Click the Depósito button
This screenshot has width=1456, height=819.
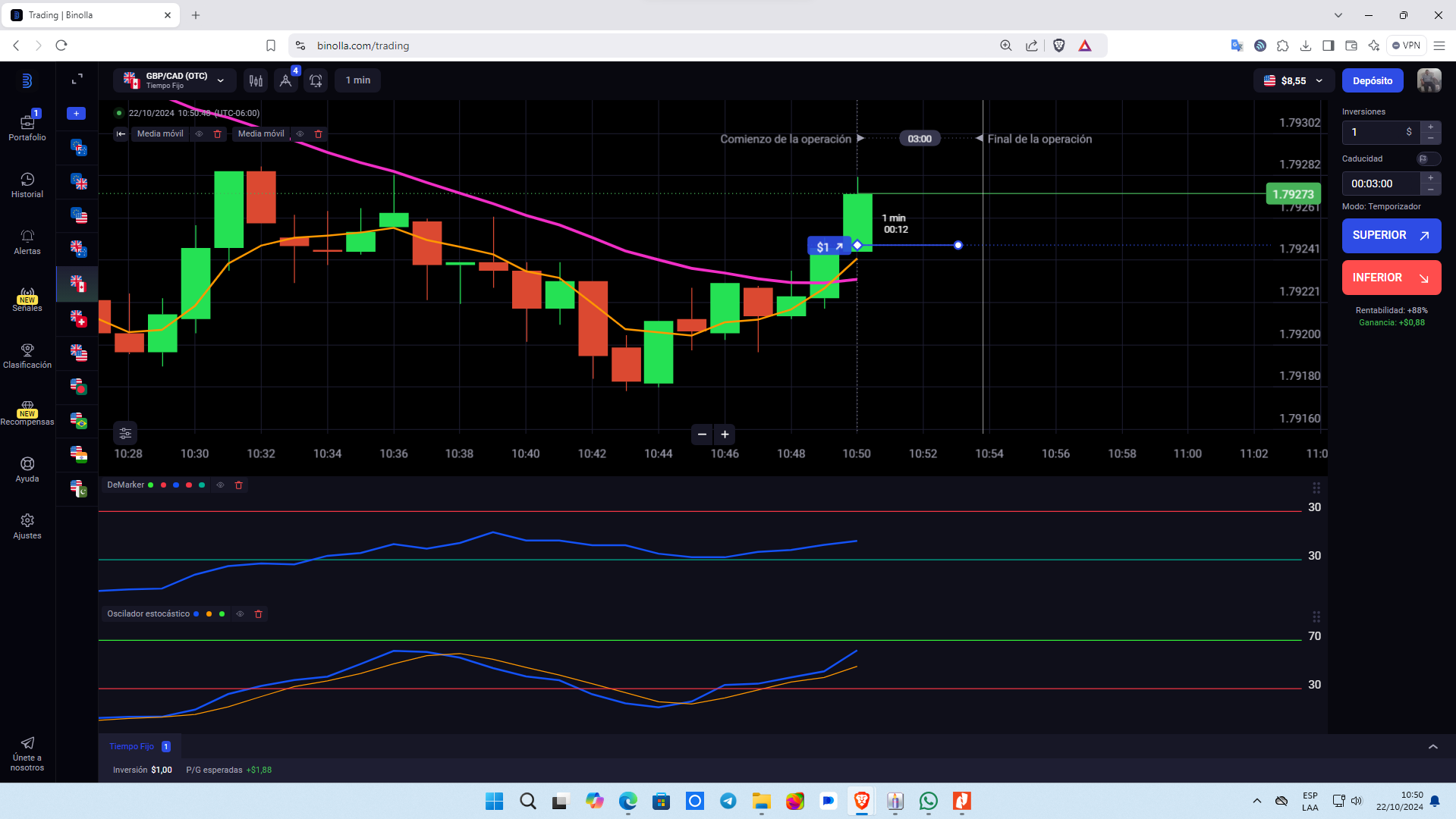point(1373,80)
